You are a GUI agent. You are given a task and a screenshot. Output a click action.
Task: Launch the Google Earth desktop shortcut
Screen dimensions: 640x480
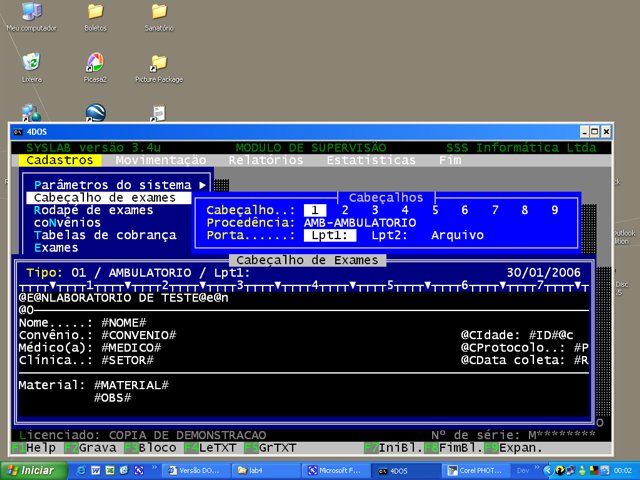click(96, 113)
